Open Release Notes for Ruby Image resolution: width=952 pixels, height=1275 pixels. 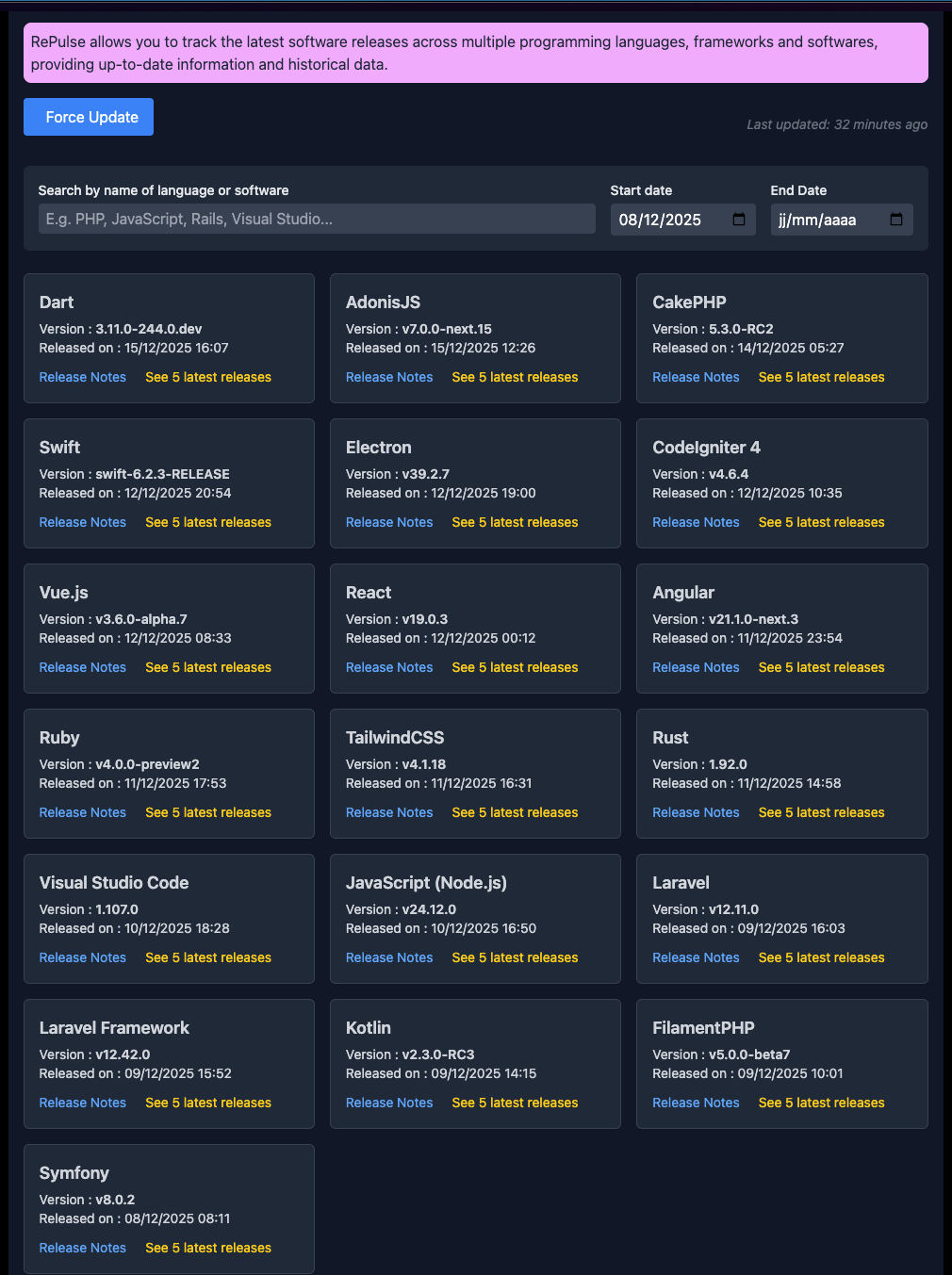tap(83, 812)
